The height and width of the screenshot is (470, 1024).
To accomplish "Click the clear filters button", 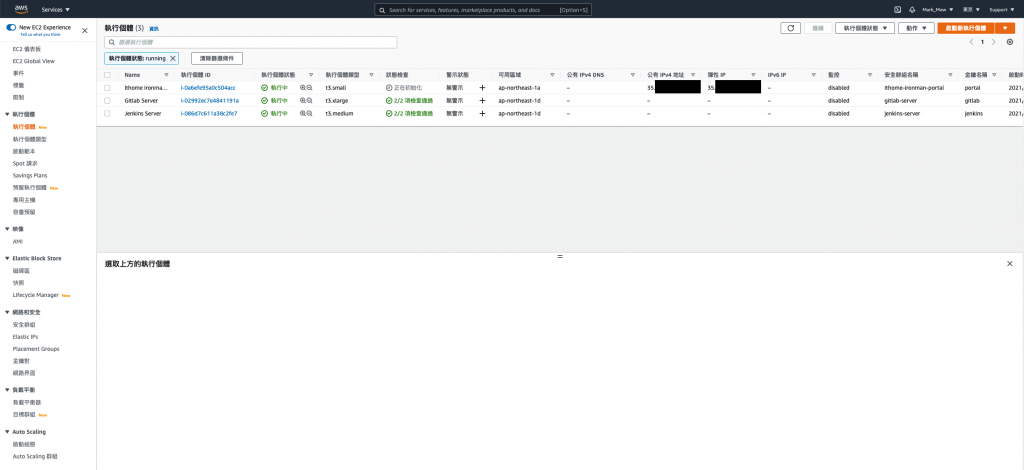I will pos(217,58).
